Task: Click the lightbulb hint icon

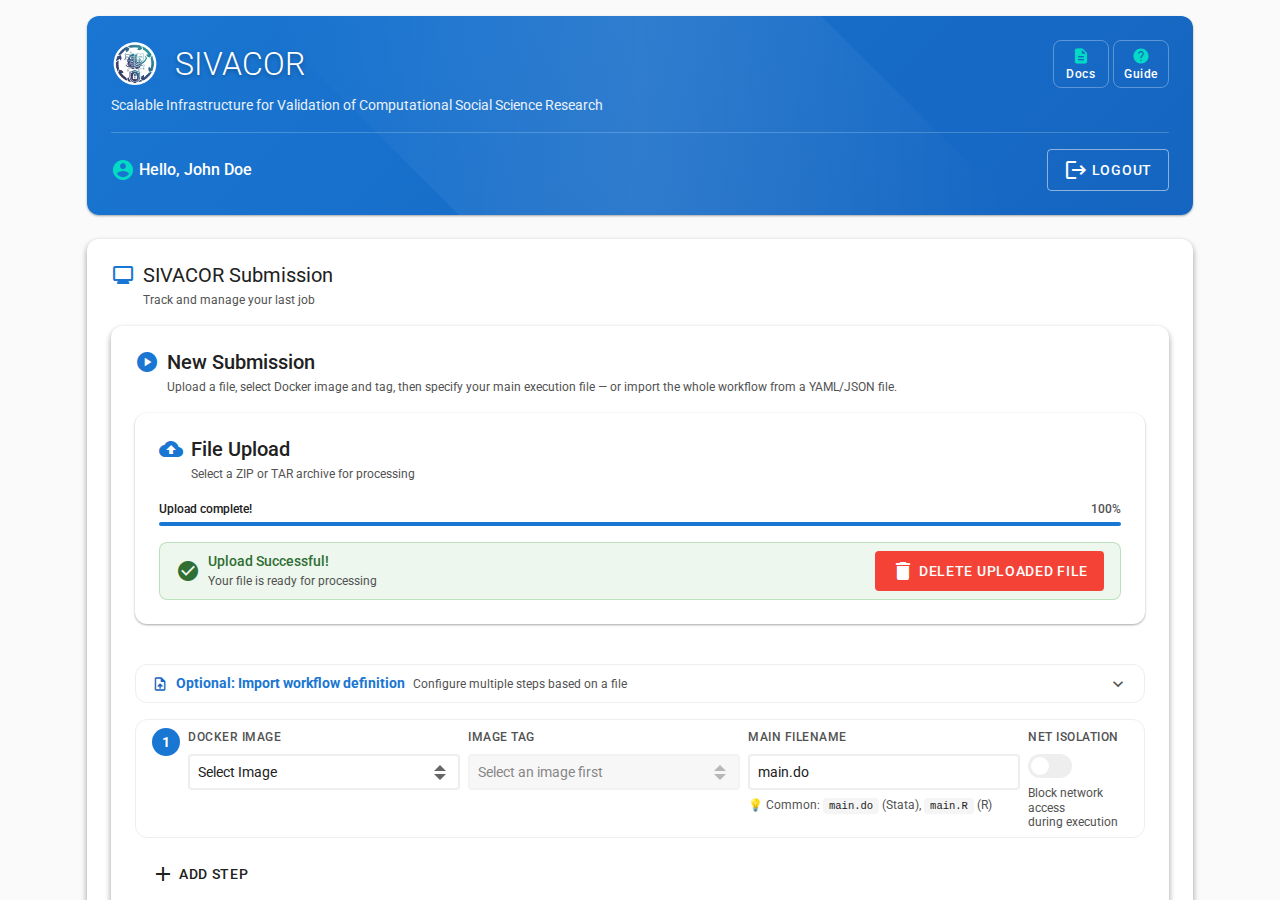Action: (755, 805)
